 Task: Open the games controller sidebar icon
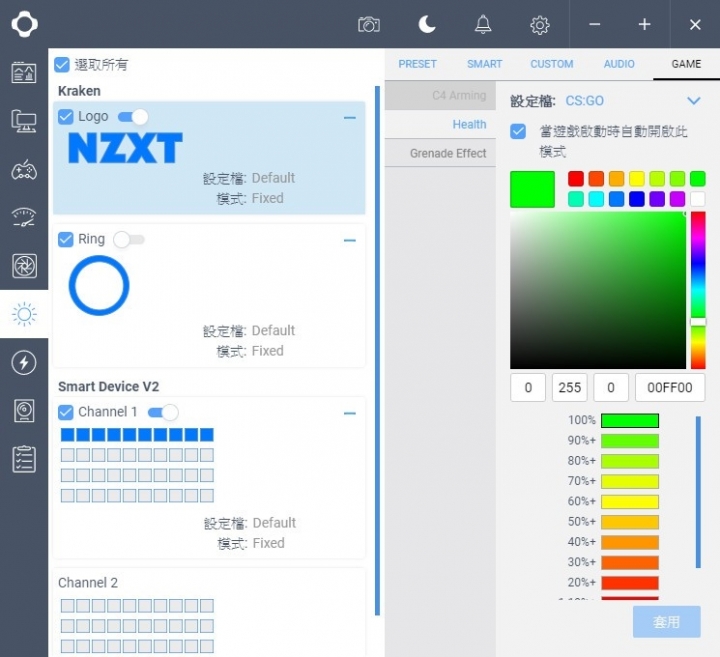pos(24,169)
